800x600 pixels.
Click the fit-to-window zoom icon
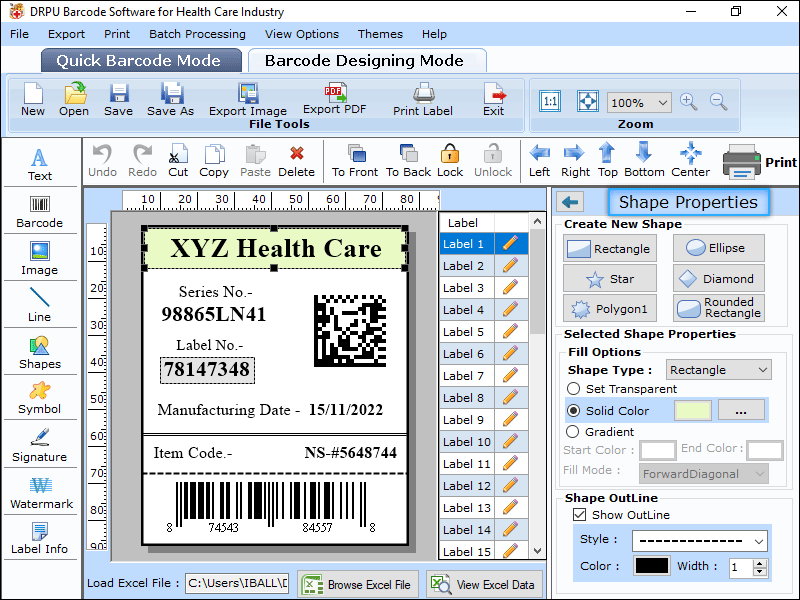click(588, 101)
